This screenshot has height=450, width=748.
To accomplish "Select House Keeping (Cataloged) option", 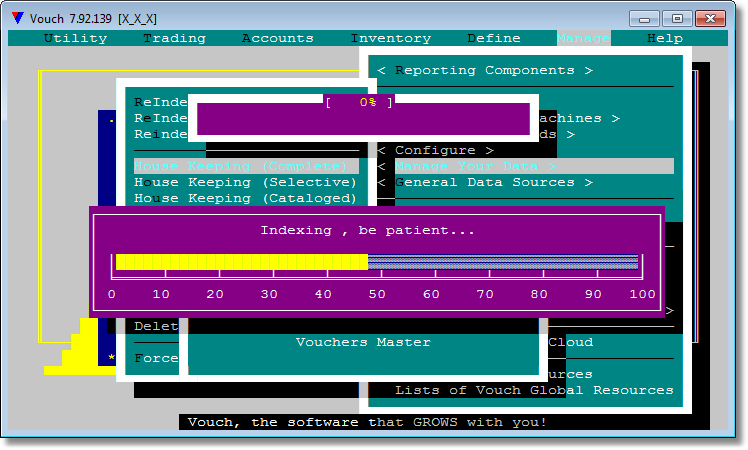I will (x=245, y=198).
